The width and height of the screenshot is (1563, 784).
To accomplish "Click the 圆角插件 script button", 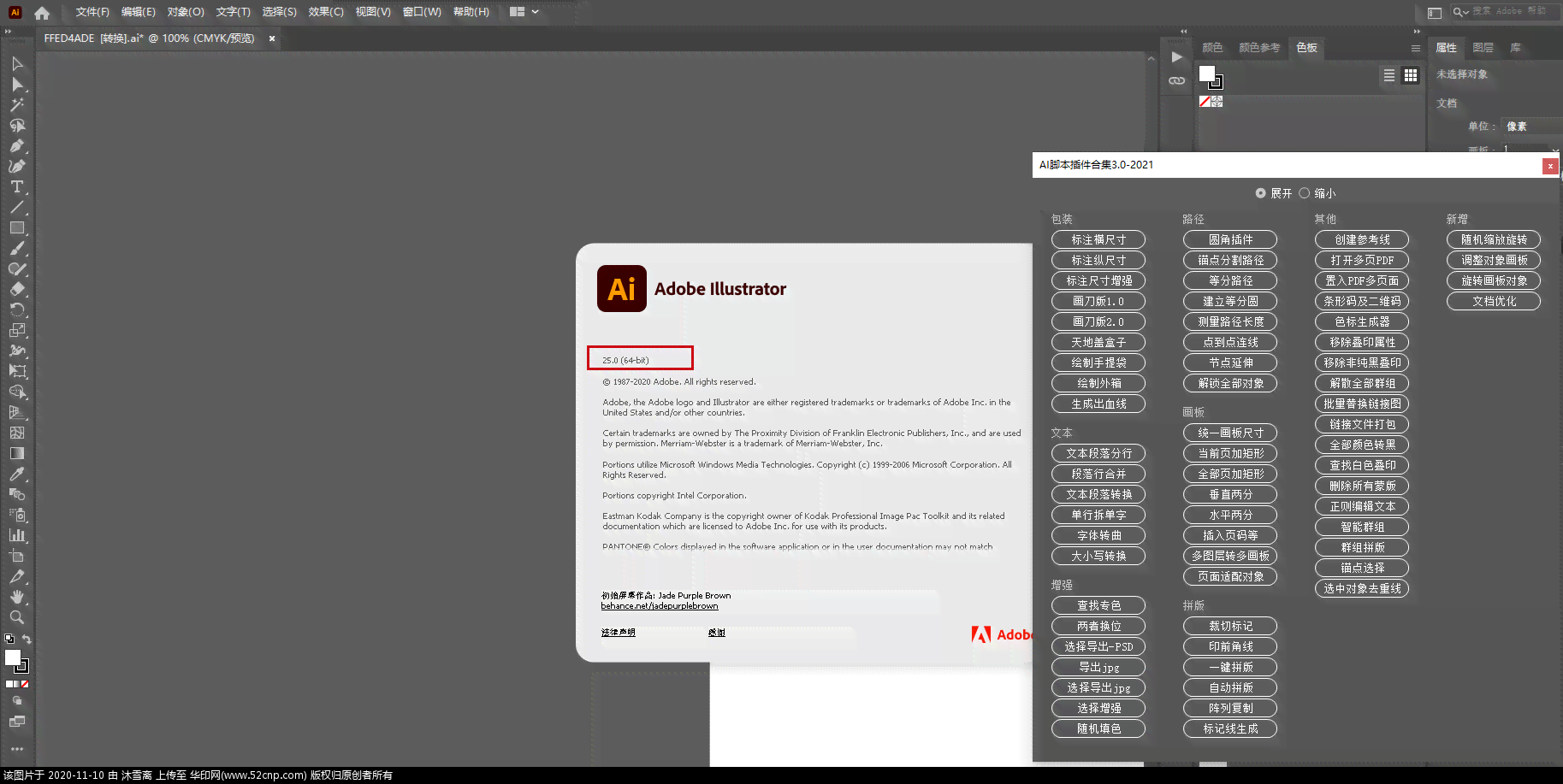I will coord(1230,239).
